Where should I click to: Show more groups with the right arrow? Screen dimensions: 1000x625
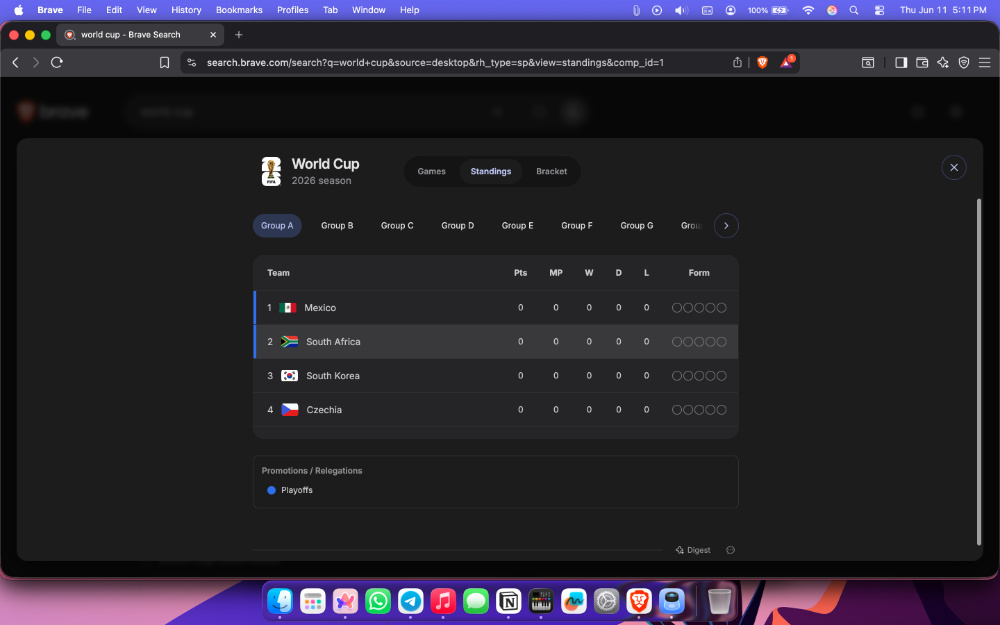click(726, 226)
